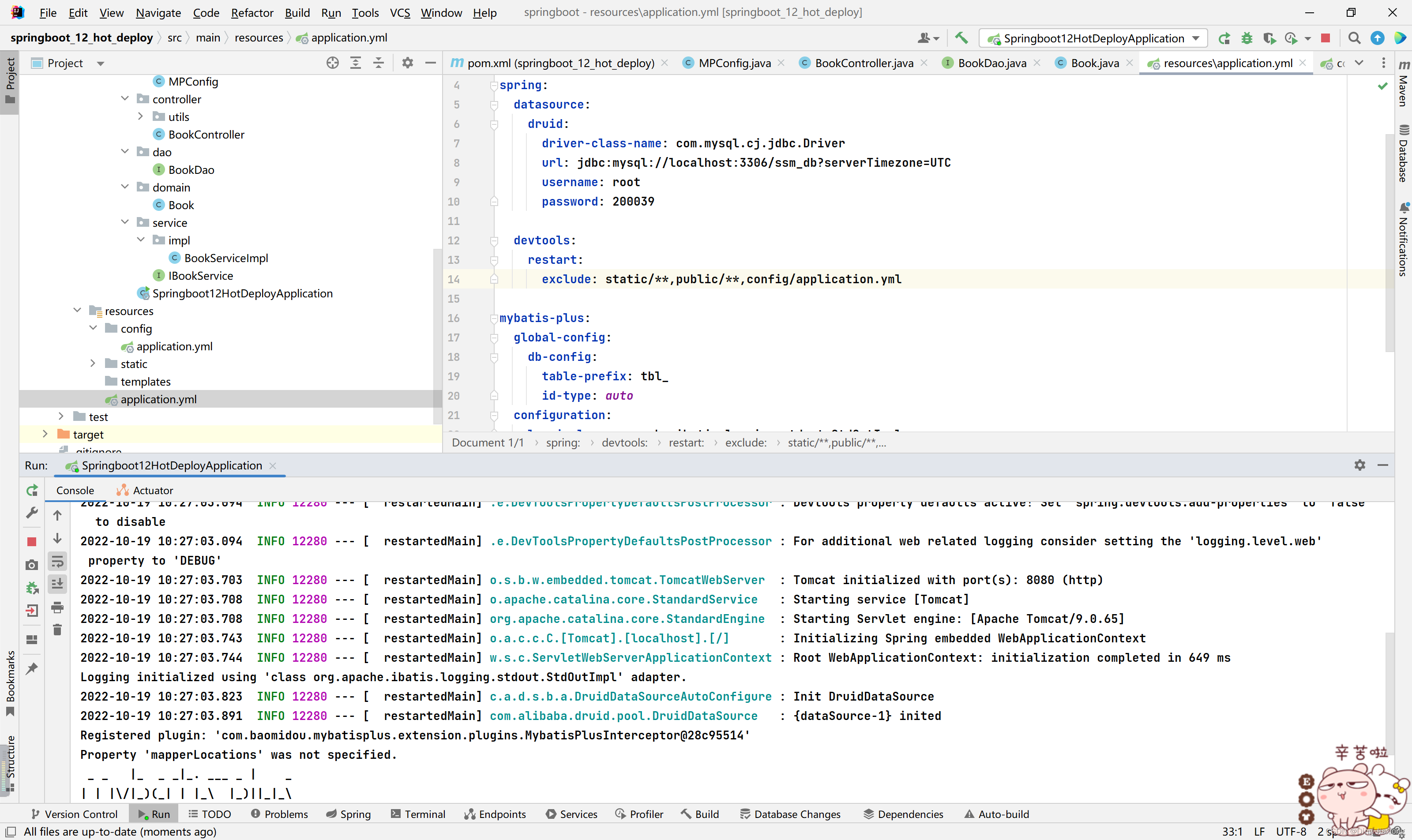The image size is (1412, 840).
Task: Close the resources\application.yml tab
Action: point(1303,63)
